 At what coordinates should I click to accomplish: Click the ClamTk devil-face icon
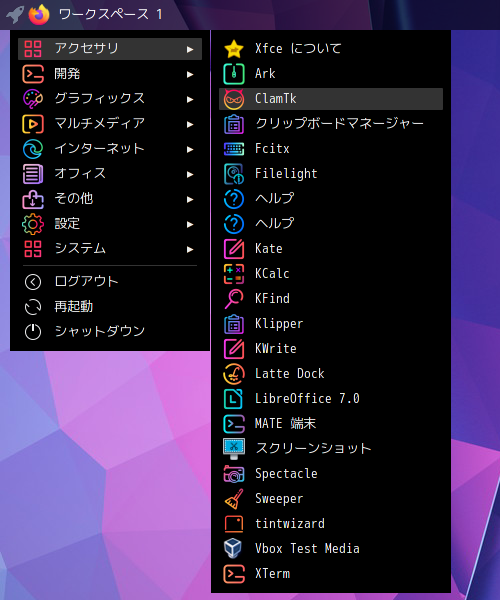[234, 99]
